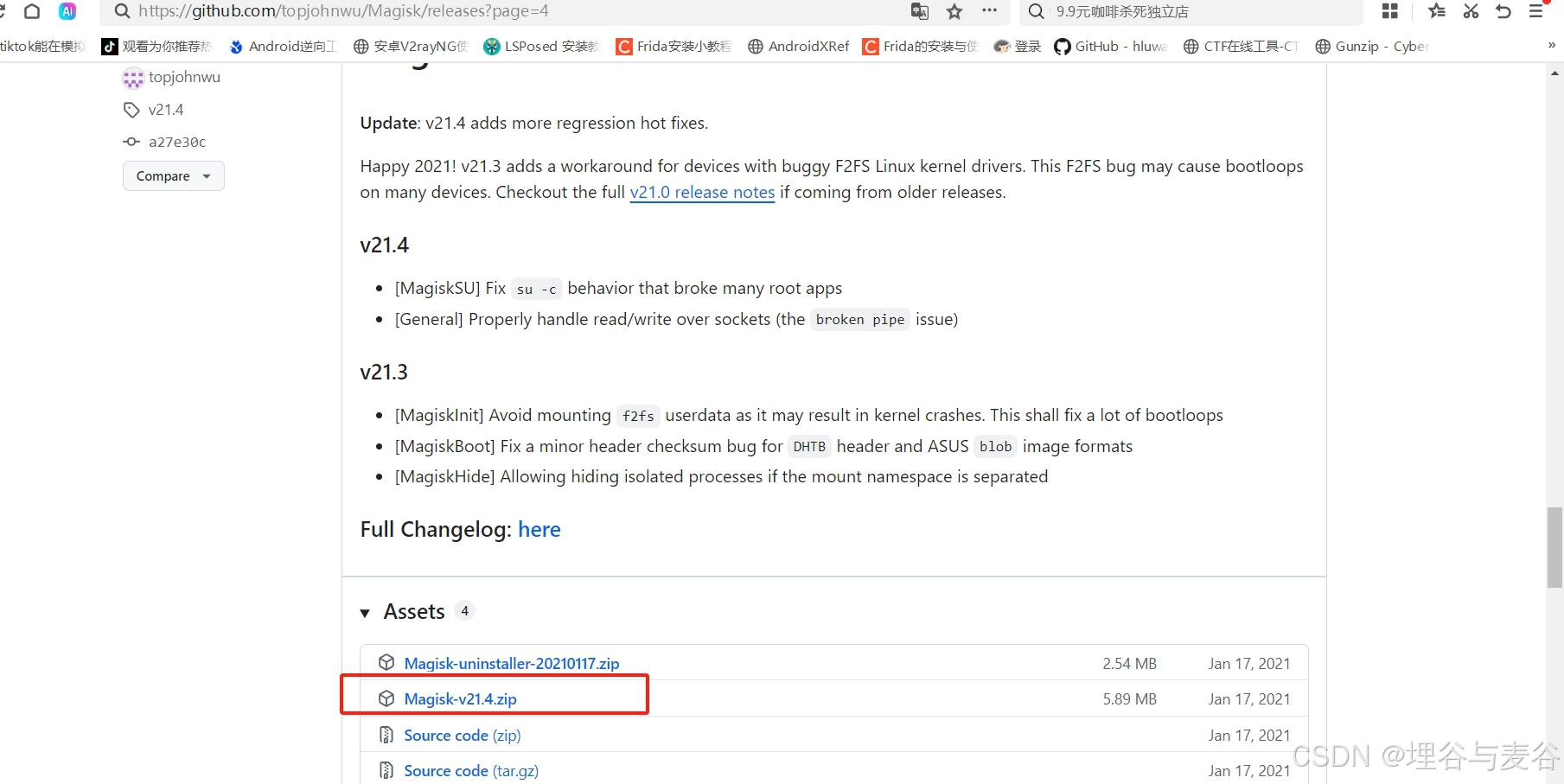
Task: Click the v21.4 changelog heading
Action: point(385,245)
